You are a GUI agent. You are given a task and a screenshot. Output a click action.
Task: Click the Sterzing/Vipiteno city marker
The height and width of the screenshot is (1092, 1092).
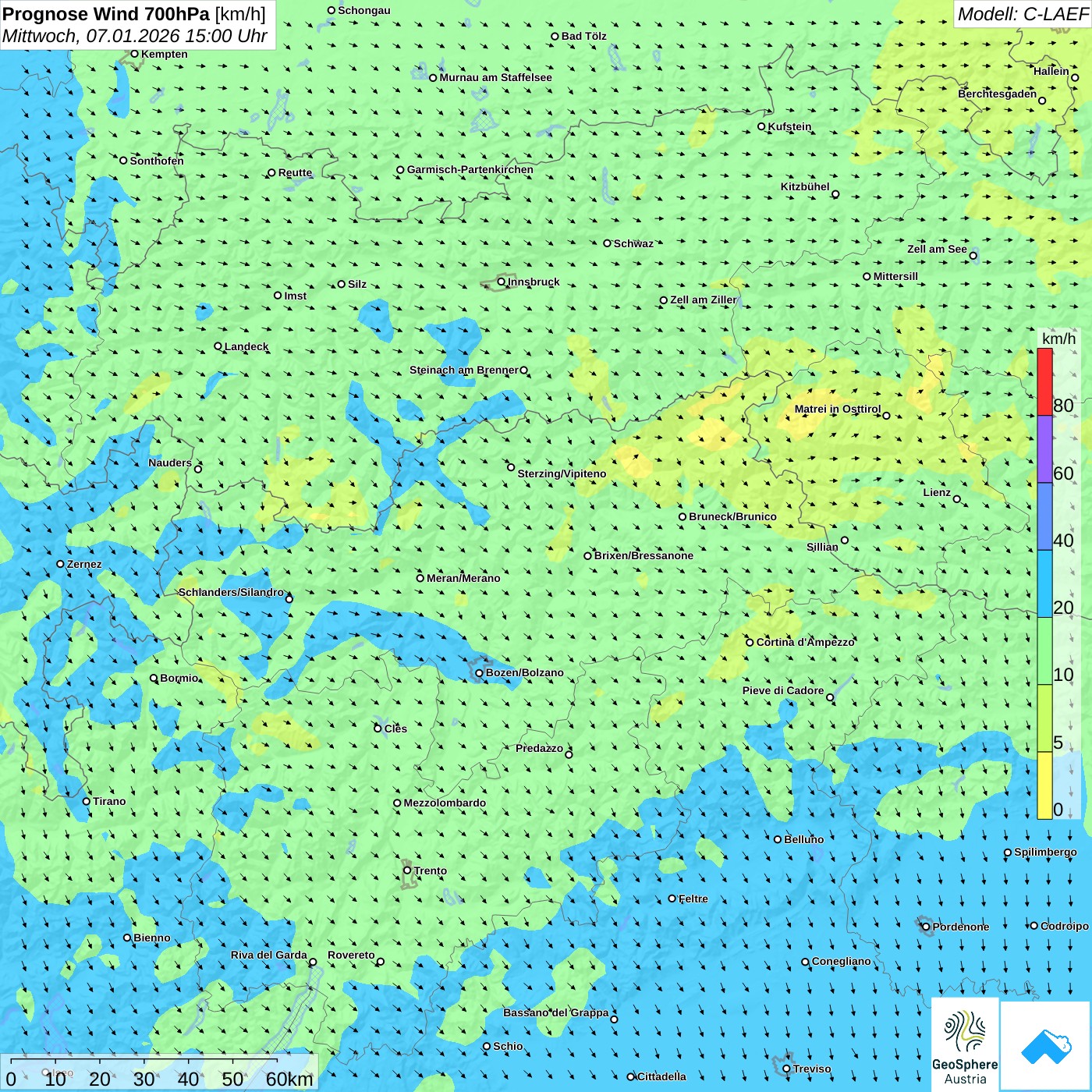tap(511, 467)
